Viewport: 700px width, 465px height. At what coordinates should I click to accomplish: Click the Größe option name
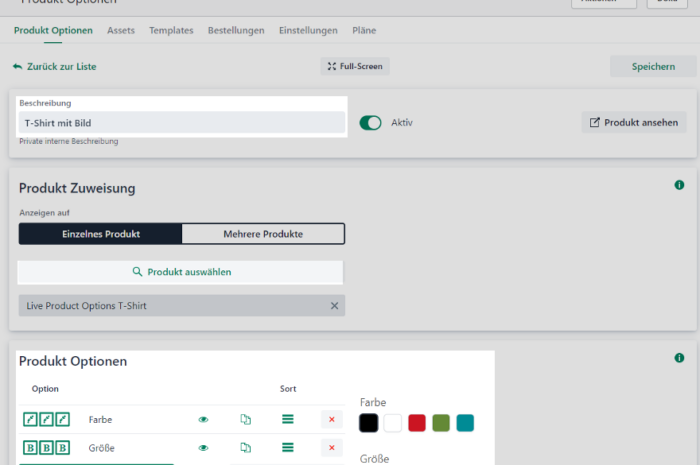tap(101, 448)
